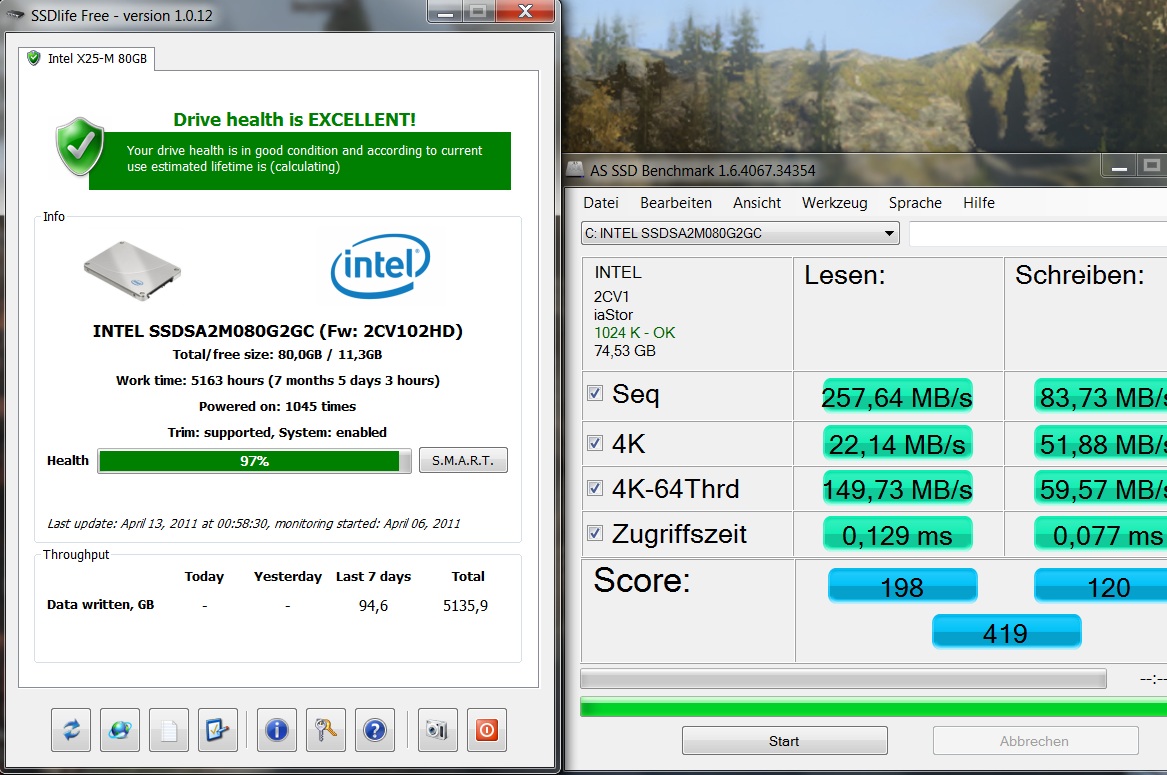Click the 97% health progress bar
Screen dimensions: 1167x775
[x=254, y=461]
